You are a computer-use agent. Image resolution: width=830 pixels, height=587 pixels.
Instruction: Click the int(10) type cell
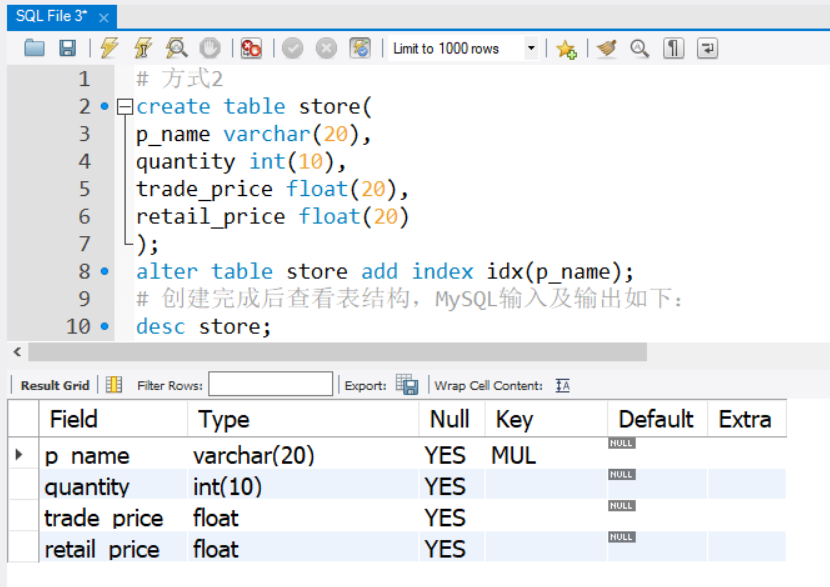(303, 486)
